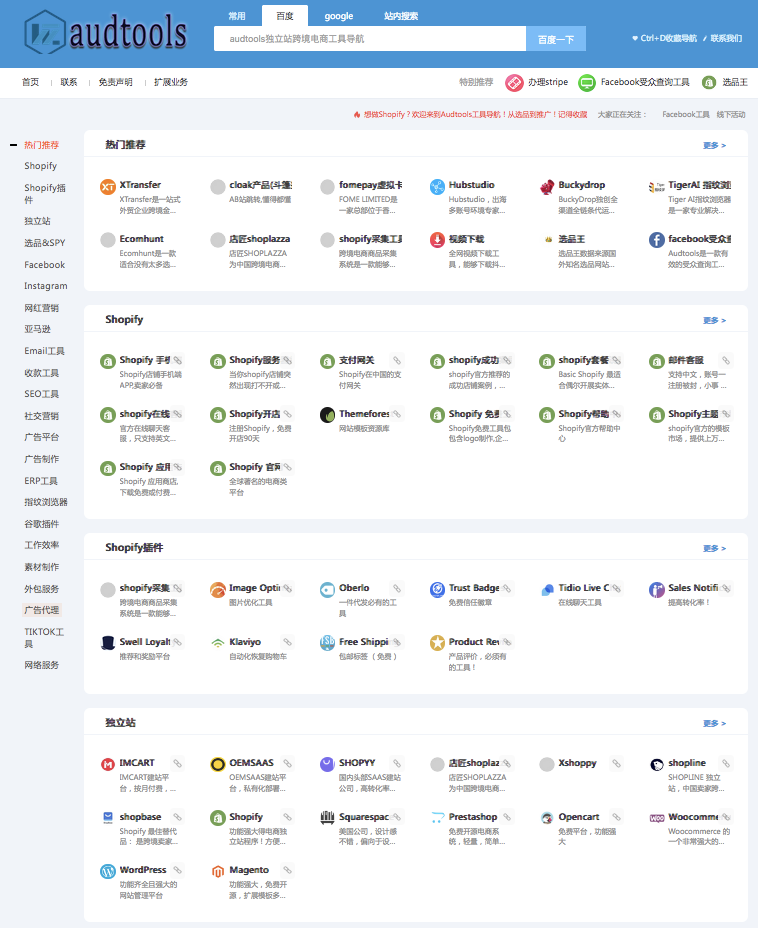The width and height of the screenshot is (758, 928).
Task: Click the search input field
Action: pyautogui.click(x=370, y=38)
